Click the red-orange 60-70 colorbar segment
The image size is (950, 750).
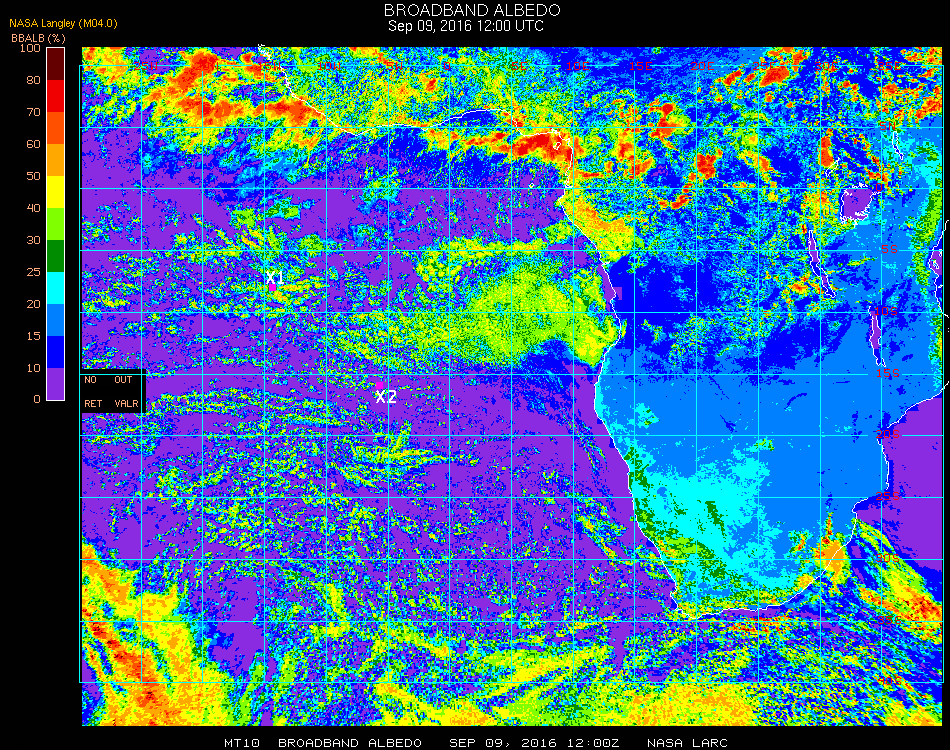click(x=55, y=128)
